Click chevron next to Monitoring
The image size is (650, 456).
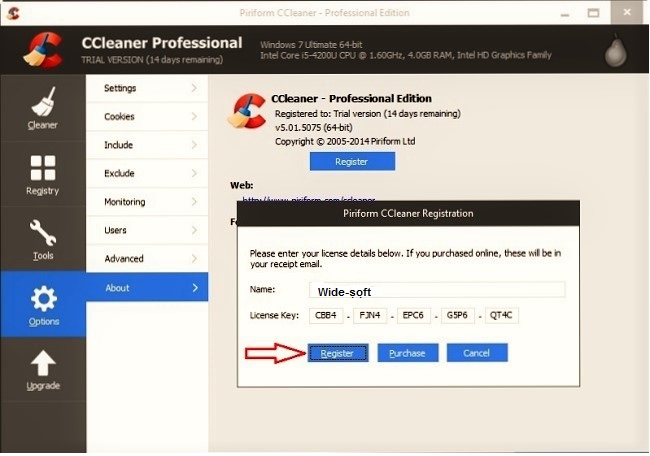194,202
